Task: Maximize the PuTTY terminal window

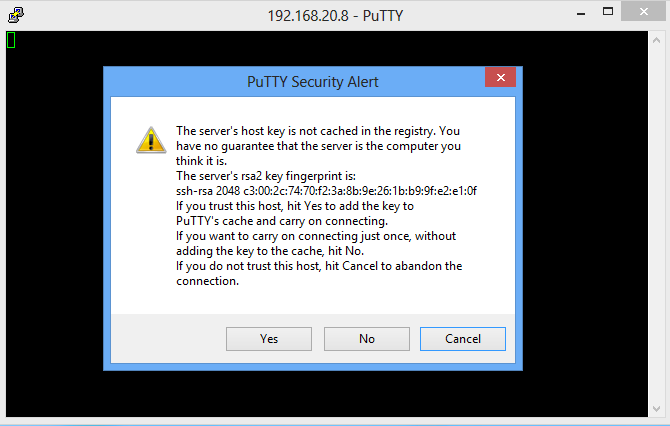Action: pos(608,12)
